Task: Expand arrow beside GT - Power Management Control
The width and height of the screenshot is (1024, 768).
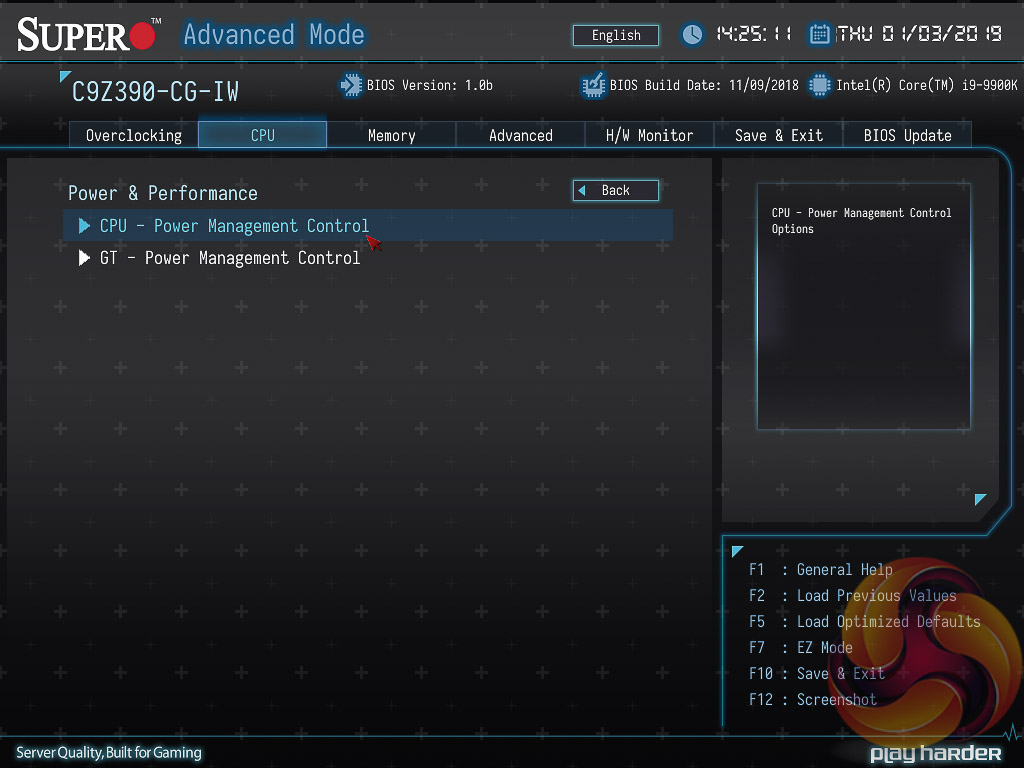Action: click(x=84, y=258)
